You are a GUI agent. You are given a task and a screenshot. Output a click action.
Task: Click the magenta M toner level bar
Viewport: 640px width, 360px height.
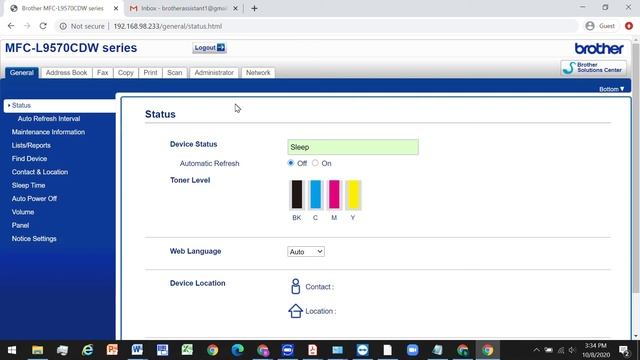tap(334, 195)
